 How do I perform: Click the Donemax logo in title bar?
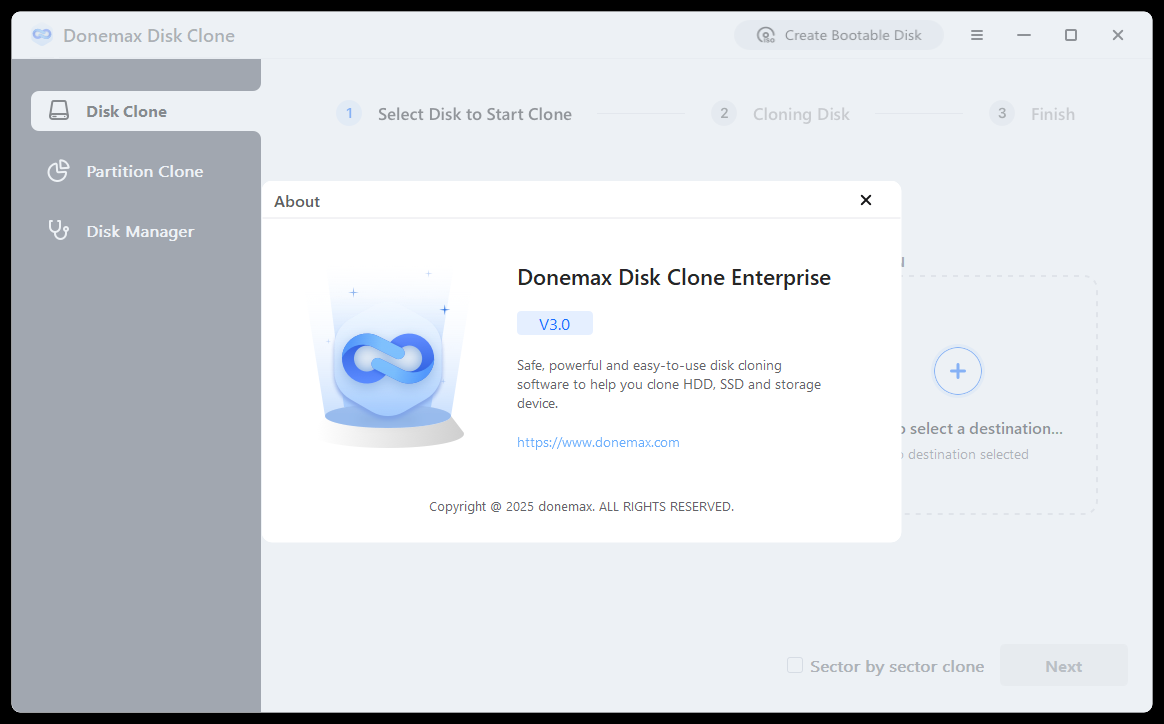[42, 35]
